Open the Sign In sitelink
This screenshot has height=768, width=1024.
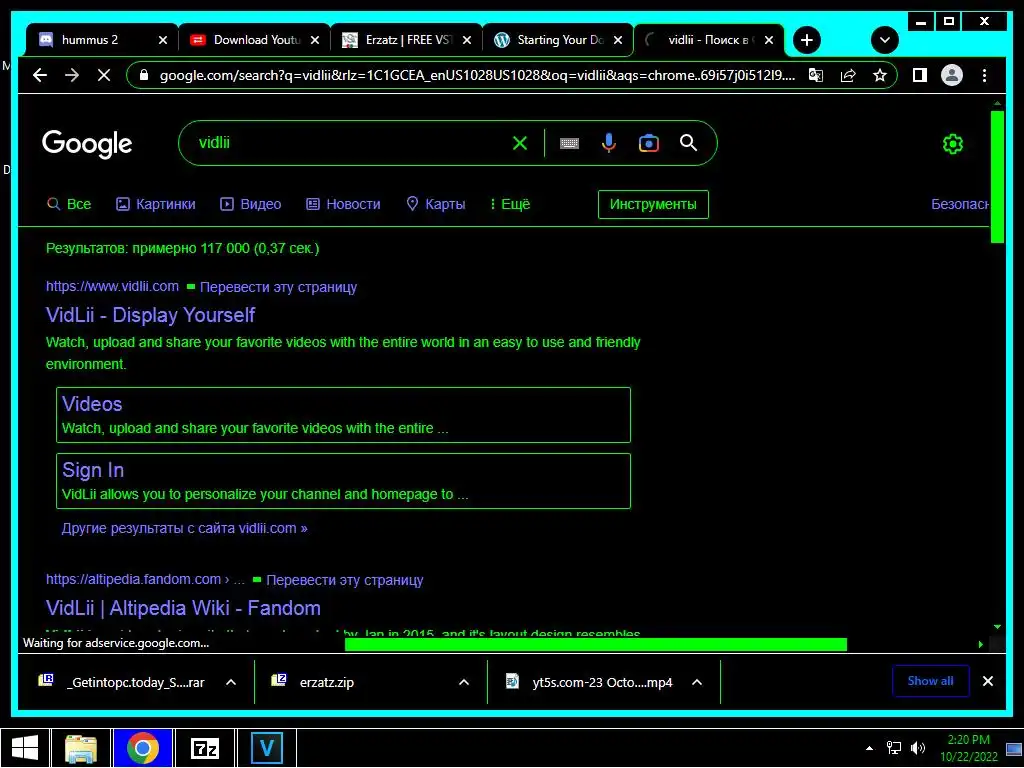(93, 470)
